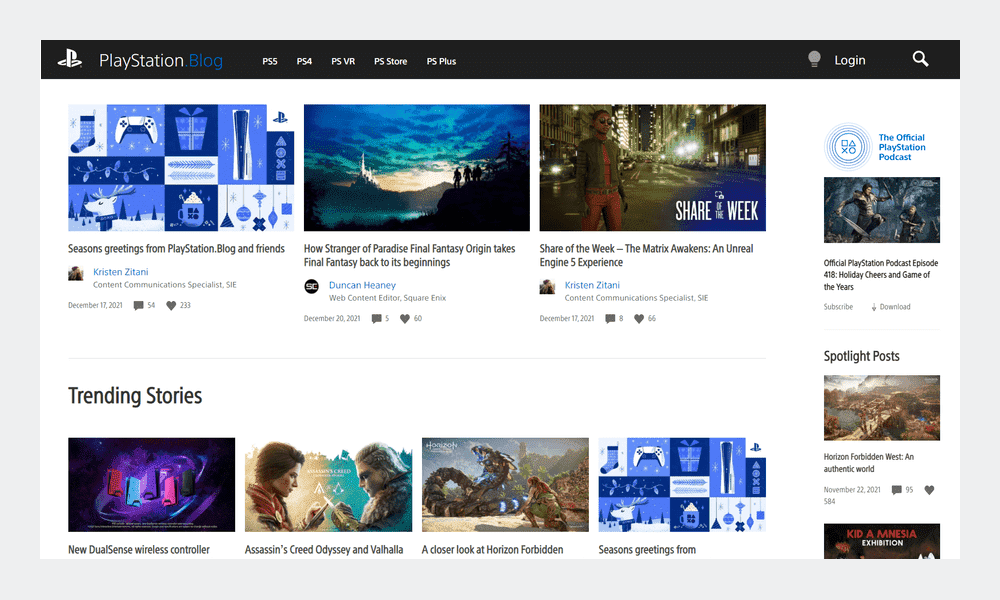Click the Share of the Week Matrix thumbnail
The image size is (1000, 600).
[x=652, y=168]
